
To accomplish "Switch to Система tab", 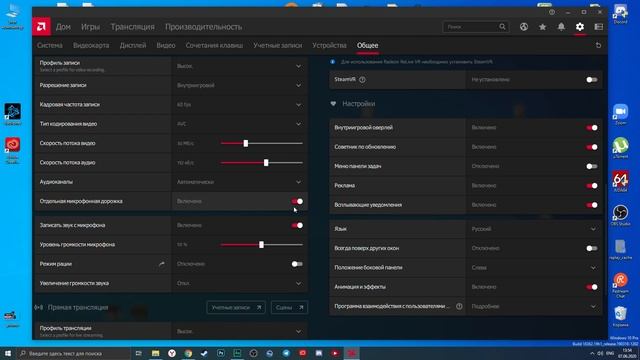I will [x=50, y=45].
